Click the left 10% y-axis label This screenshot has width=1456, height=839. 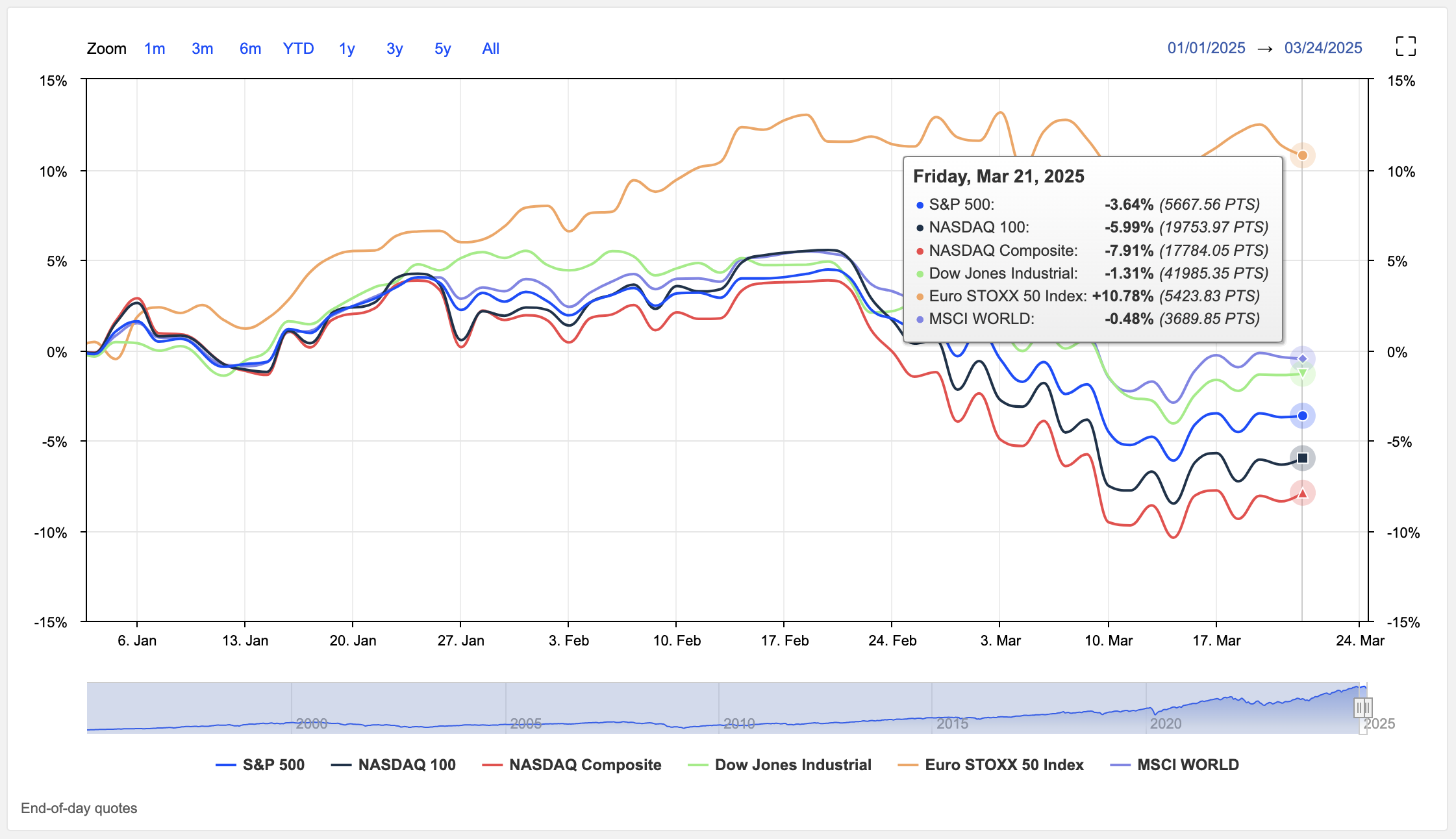pos(53,172)
